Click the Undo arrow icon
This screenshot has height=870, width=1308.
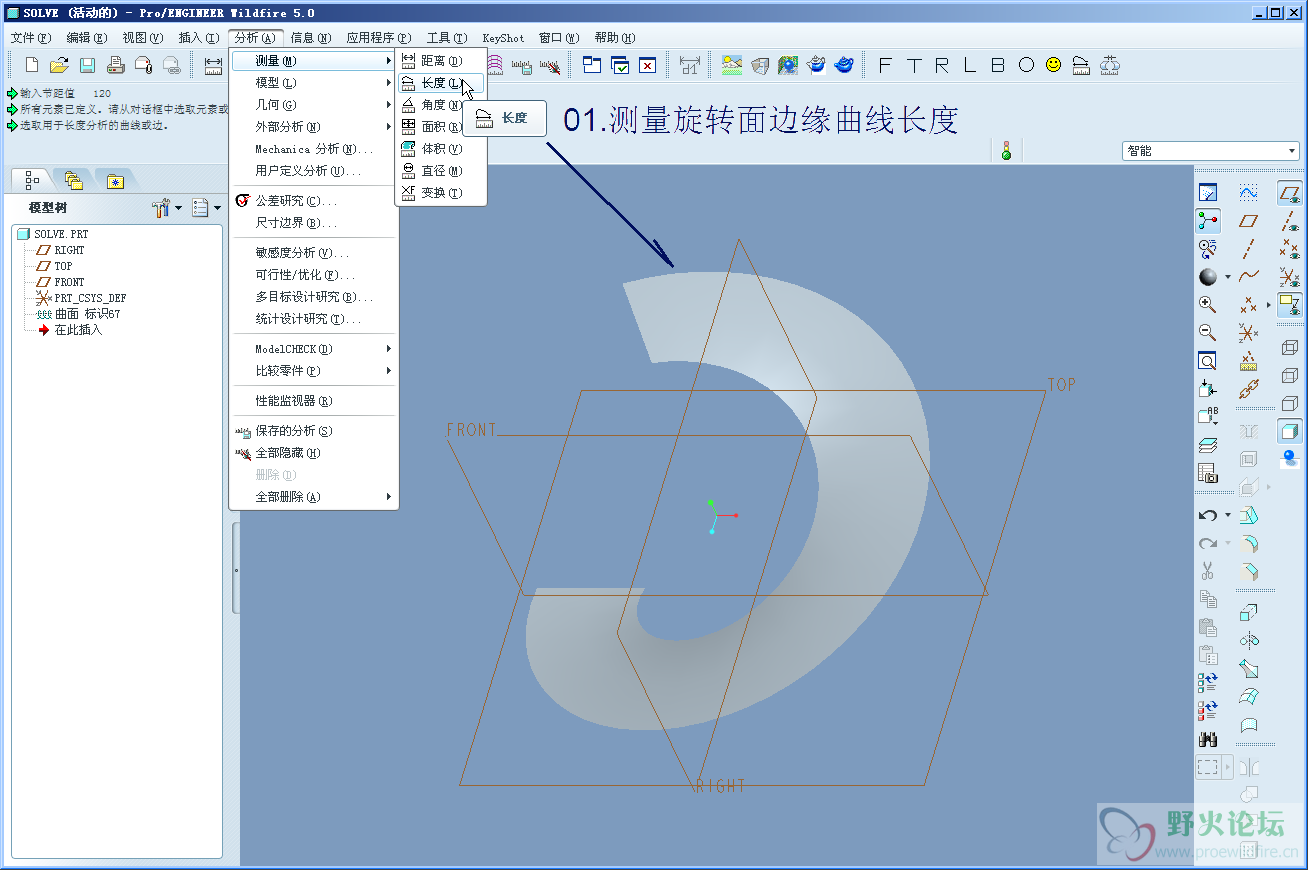click(1208, 516)
